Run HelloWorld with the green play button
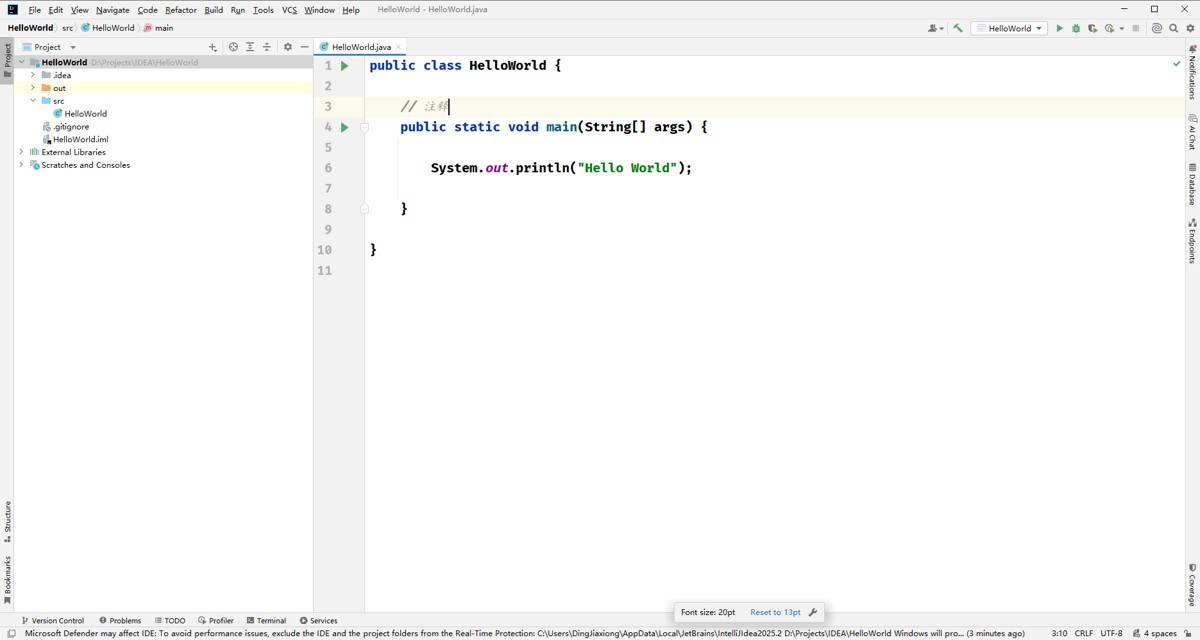The width and height of the screenshot is (1200, 640). [1059, 28]
